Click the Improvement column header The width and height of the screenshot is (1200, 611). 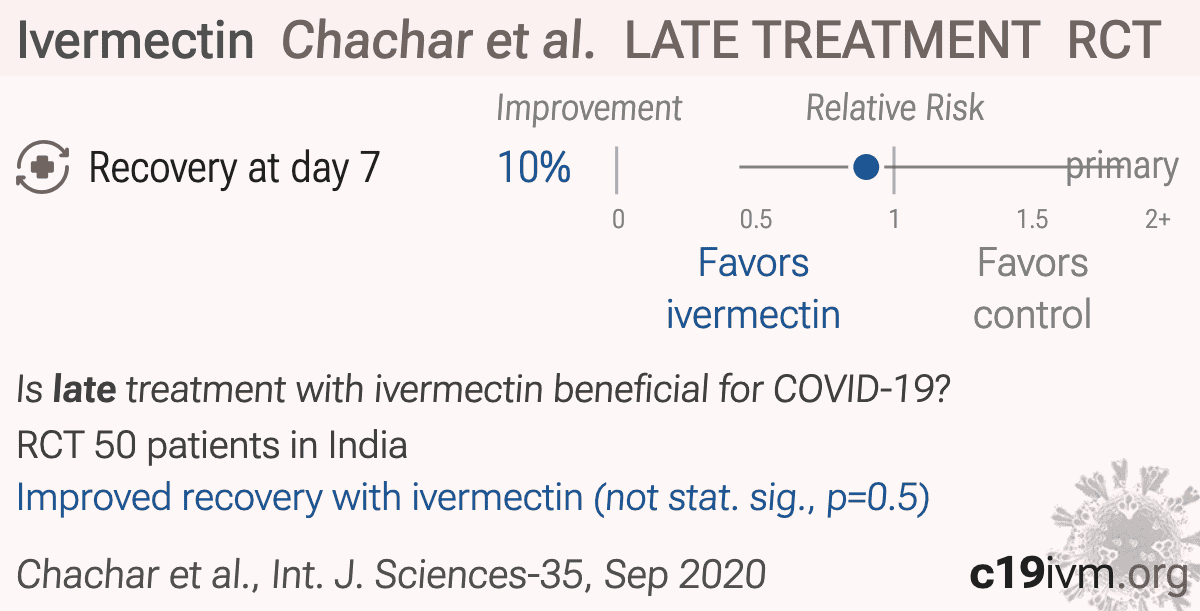coord(589,108)
